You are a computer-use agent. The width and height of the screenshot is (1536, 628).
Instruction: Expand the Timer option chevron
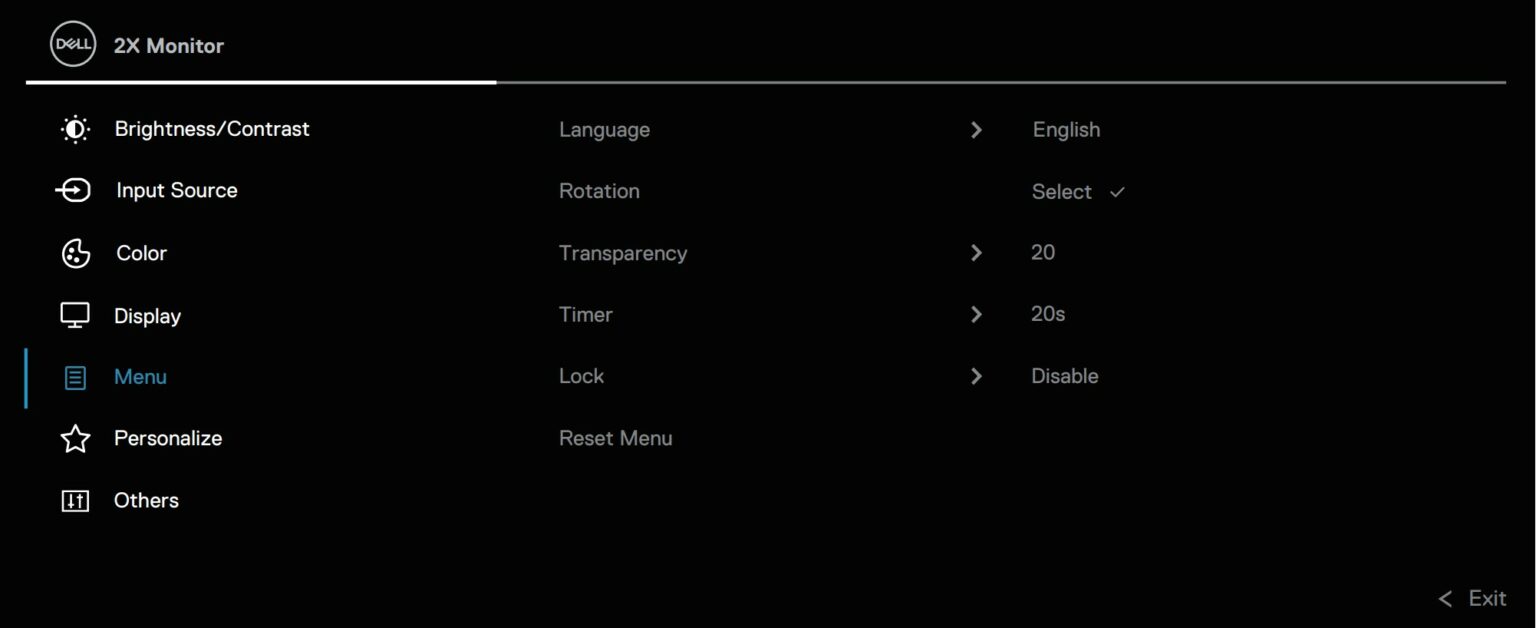tap(976, 315)
